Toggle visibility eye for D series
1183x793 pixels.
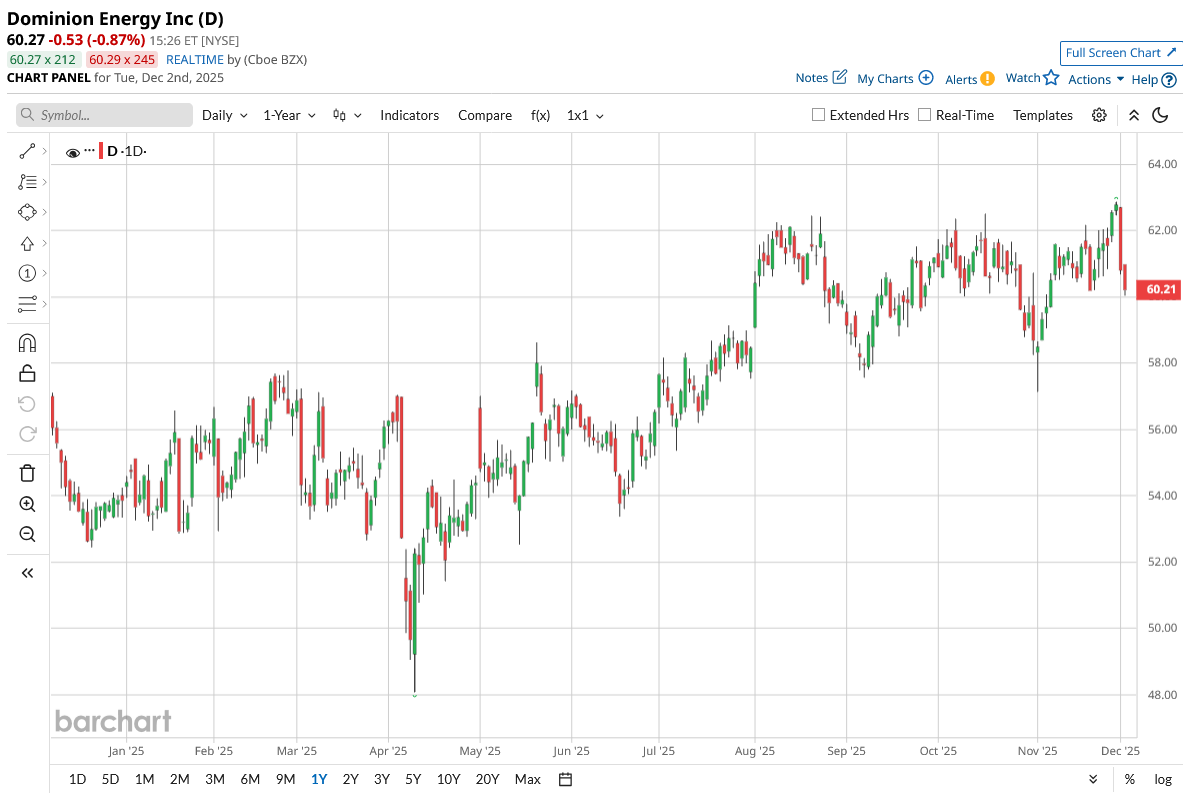coord(72,152)
